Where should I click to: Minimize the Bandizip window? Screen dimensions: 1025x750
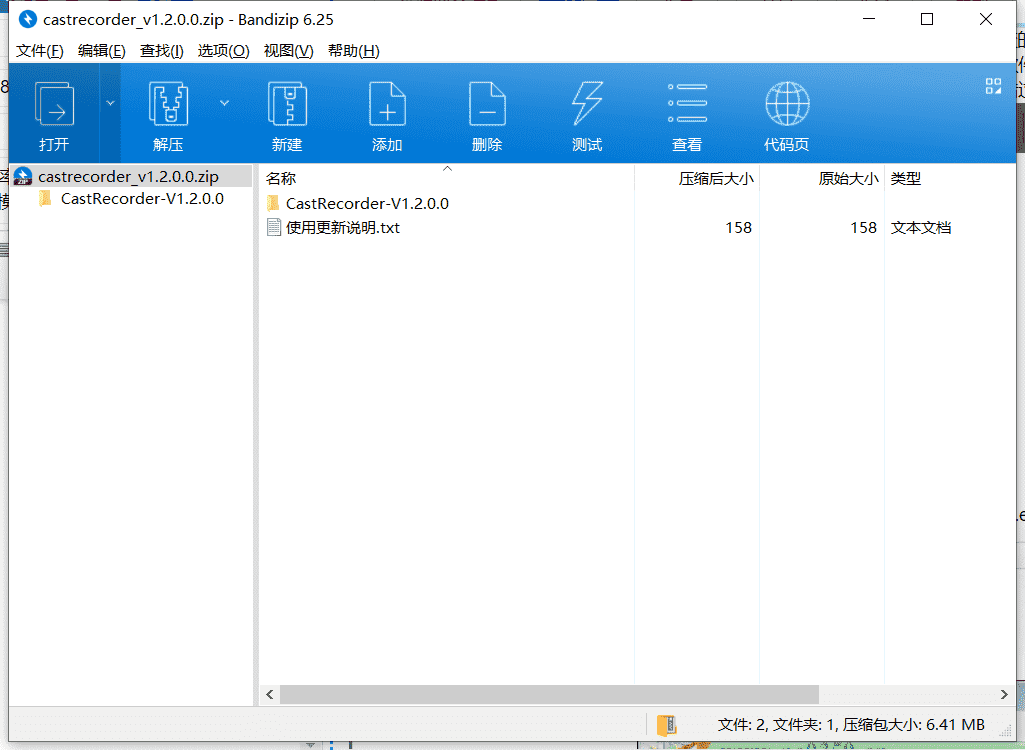pos(869,20)
